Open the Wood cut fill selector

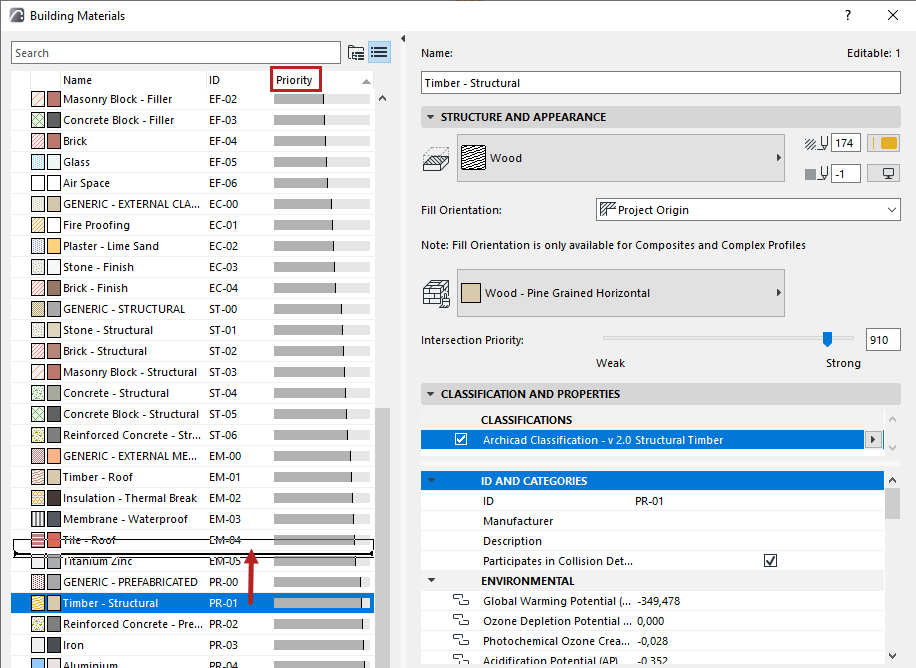pyautogui.click(x=620, y=158)
